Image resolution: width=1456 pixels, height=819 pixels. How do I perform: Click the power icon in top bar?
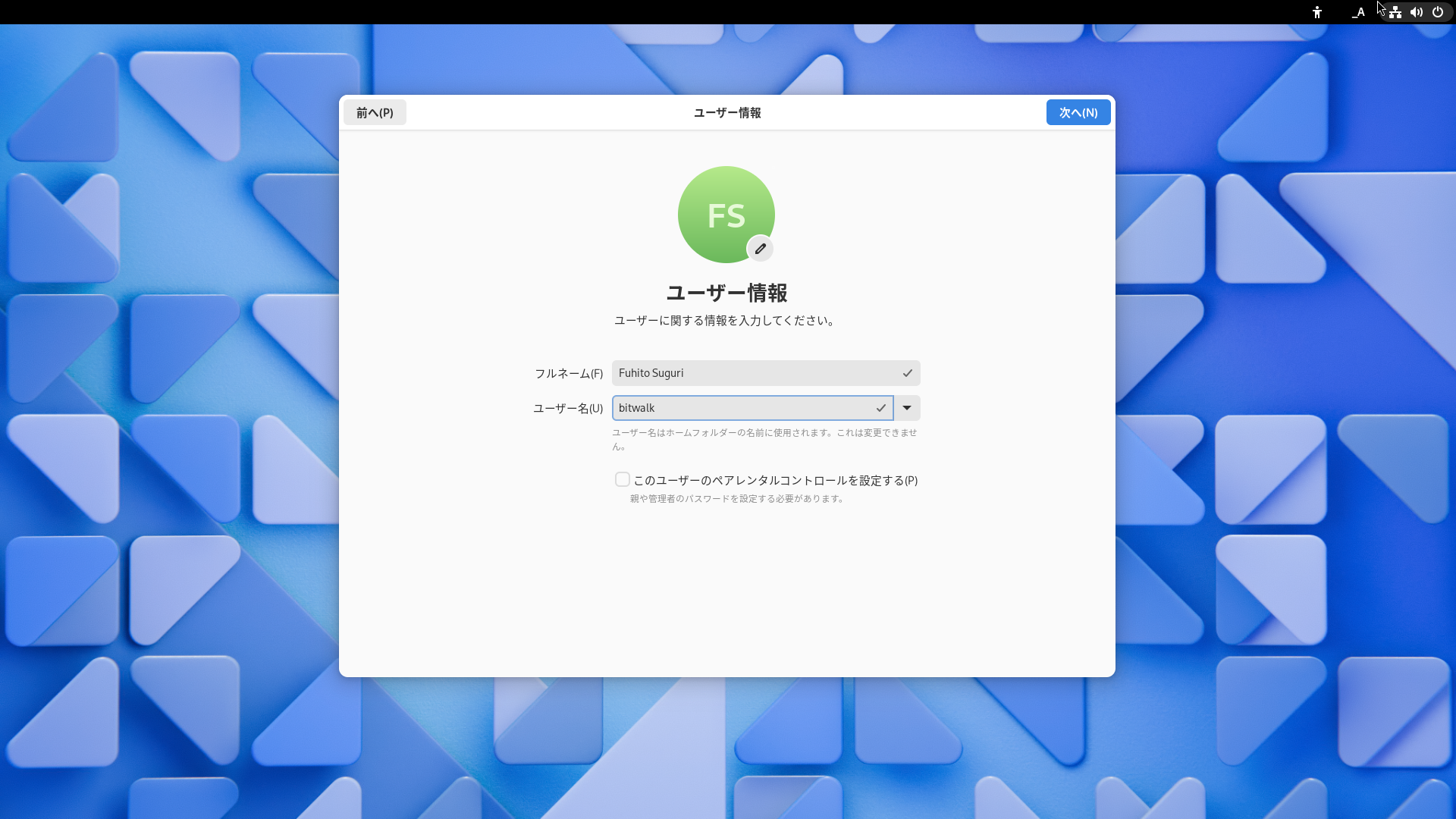tap(1437, 12)
